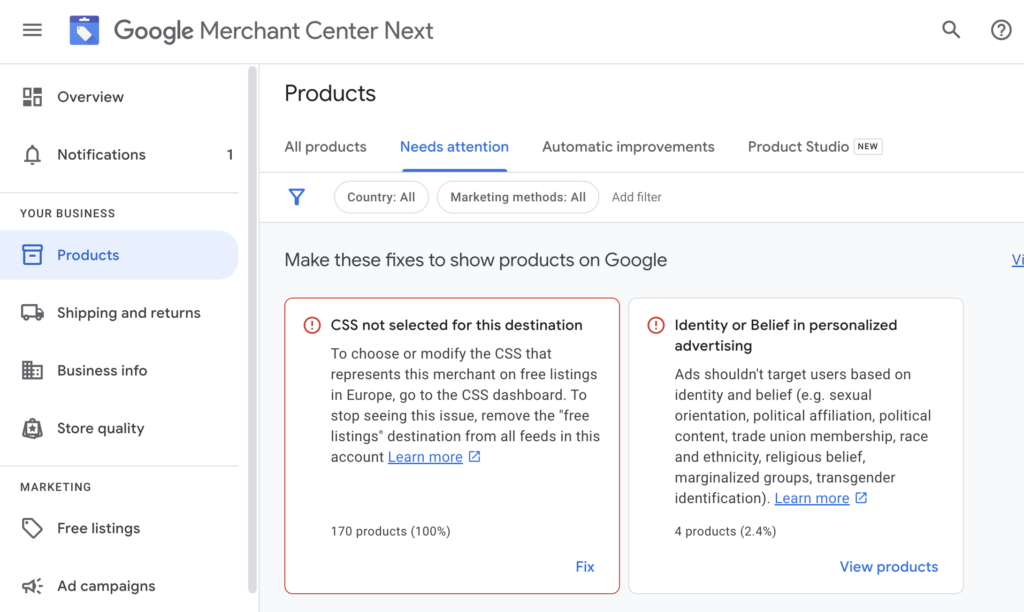
Task: Open help via the question mark icon
Action: tap(1001, 30)
